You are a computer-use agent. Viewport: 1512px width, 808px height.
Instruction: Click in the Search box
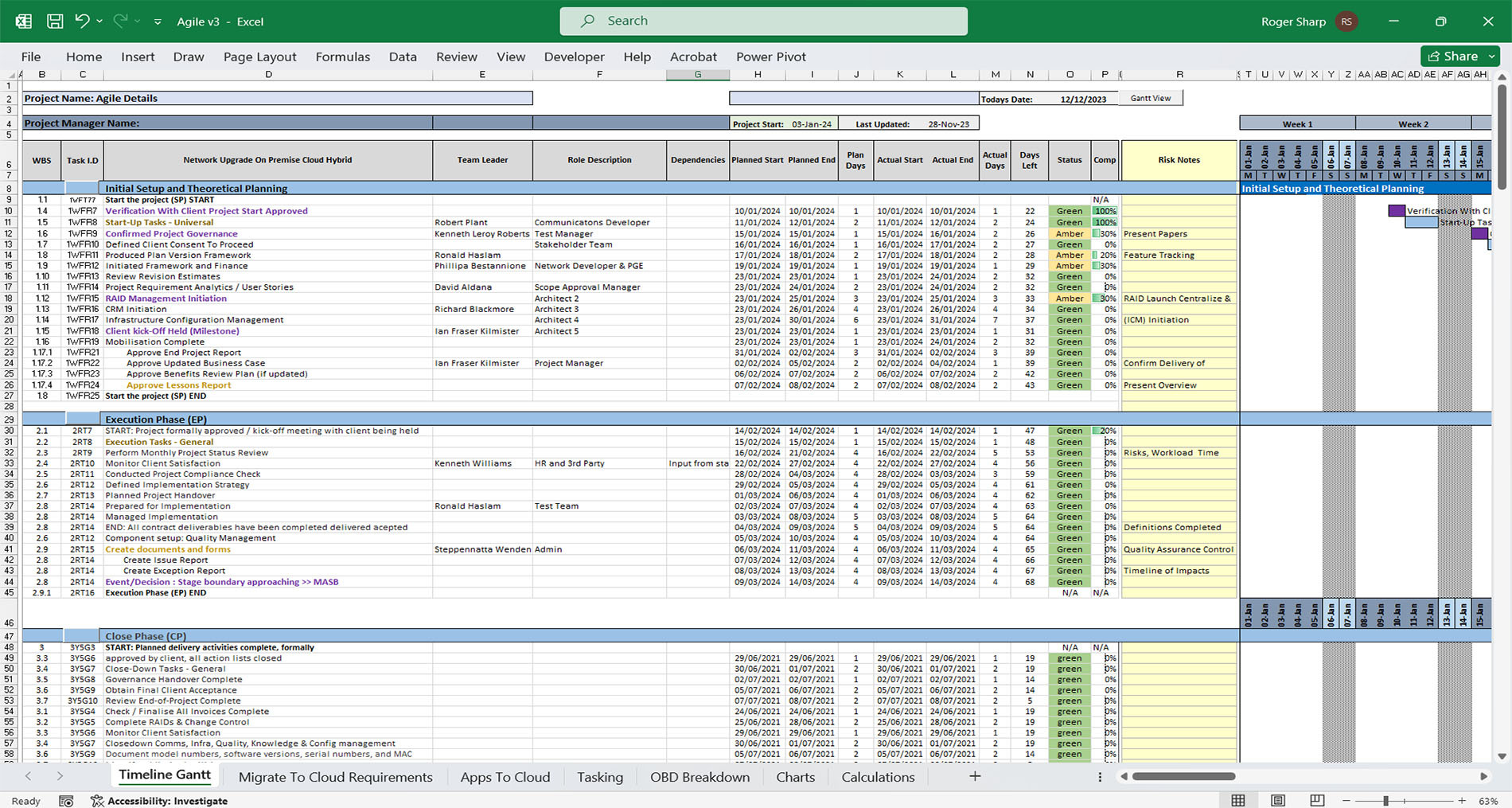tap(764, 21)
